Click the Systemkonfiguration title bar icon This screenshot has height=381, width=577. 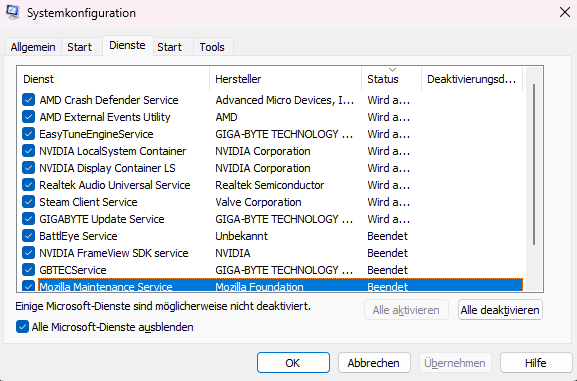(x=13, y=12)
